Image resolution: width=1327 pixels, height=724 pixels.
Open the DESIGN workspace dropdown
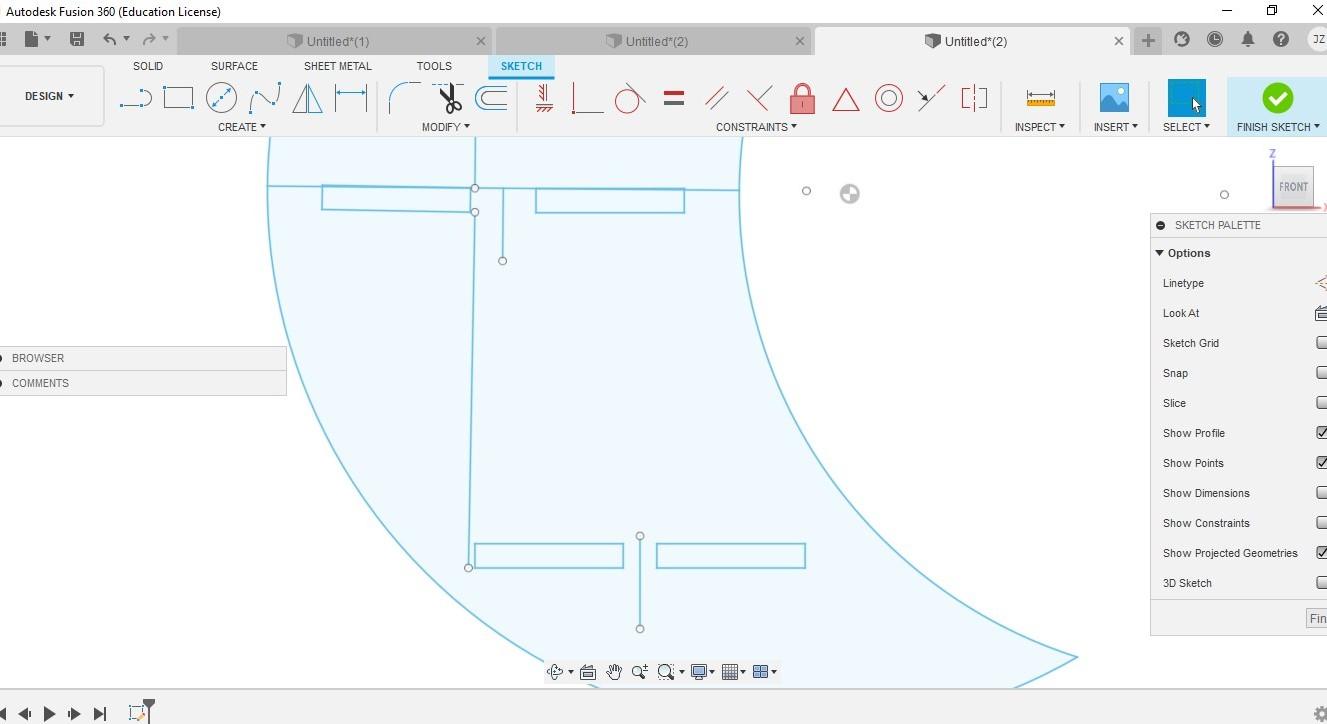pyautogui.click(x=50, y=96)
